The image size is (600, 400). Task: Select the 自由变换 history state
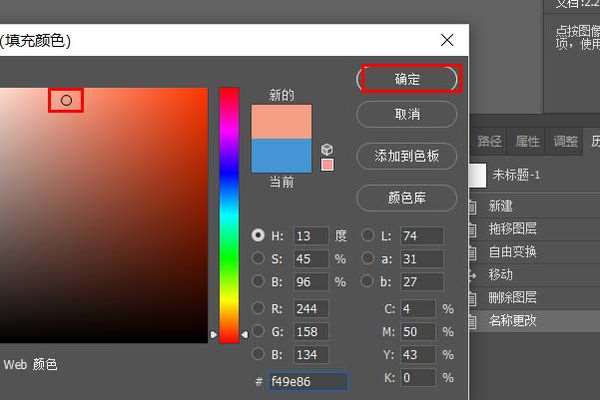pos(535,252)
